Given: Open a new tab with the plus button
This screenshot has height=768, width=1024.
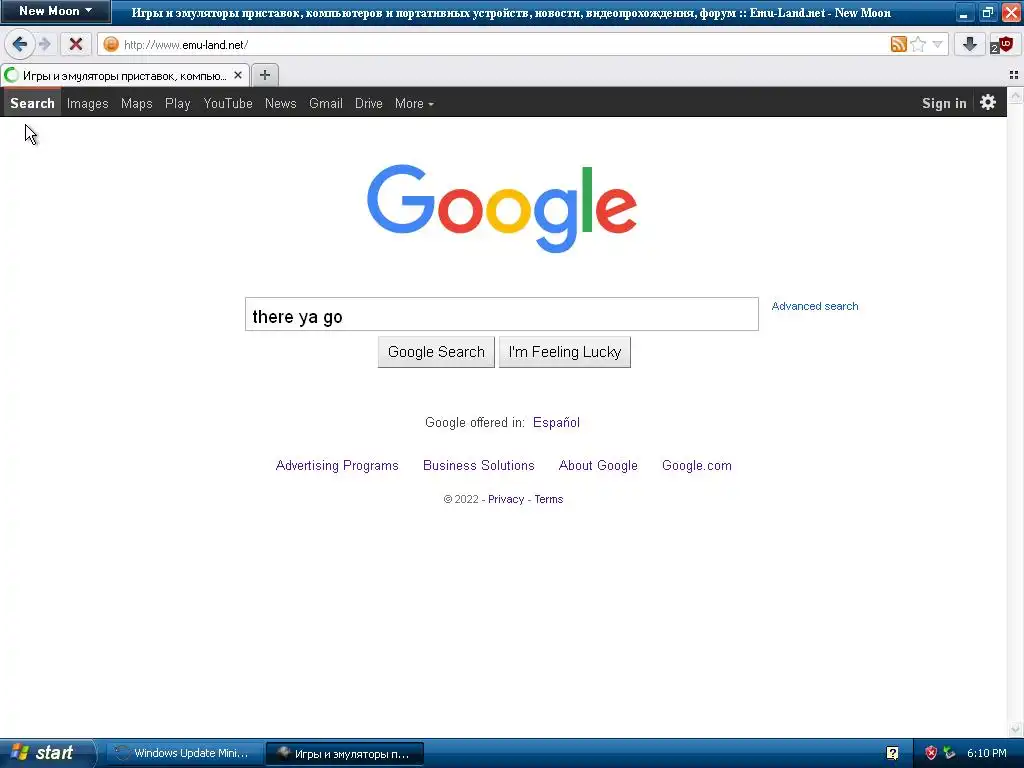Looking at the screenshot, I should click(x=264, y=75).
